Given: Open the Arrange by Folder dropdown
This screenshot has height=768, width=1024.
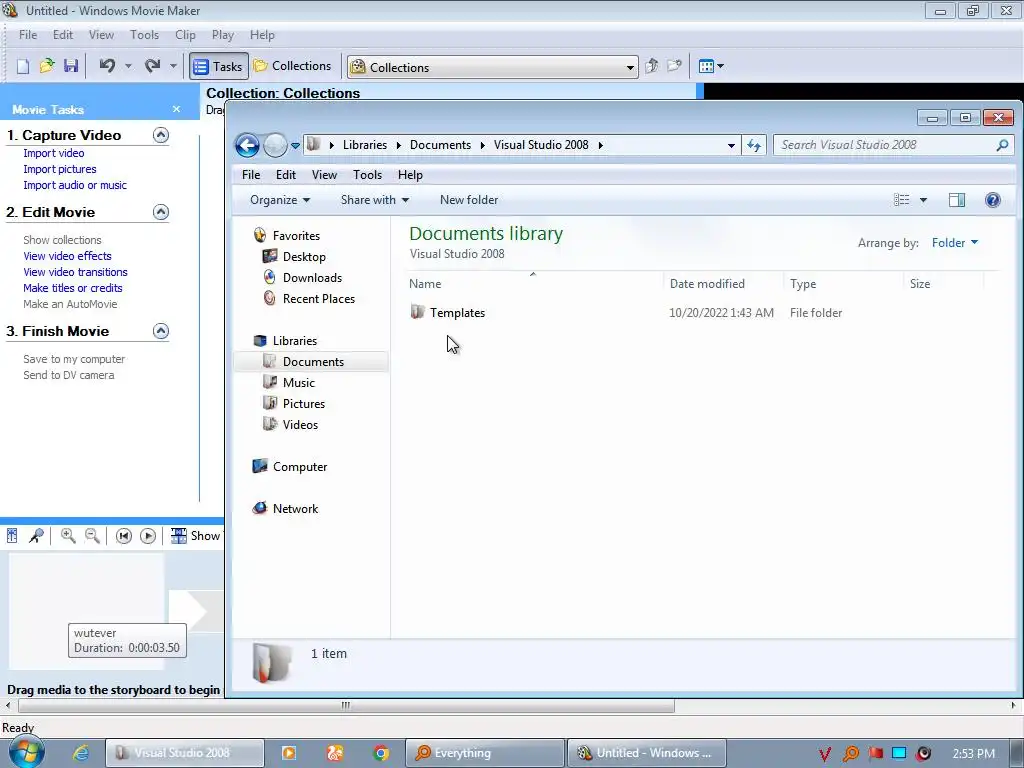Looking at the screenshot, I should (955, 243).
